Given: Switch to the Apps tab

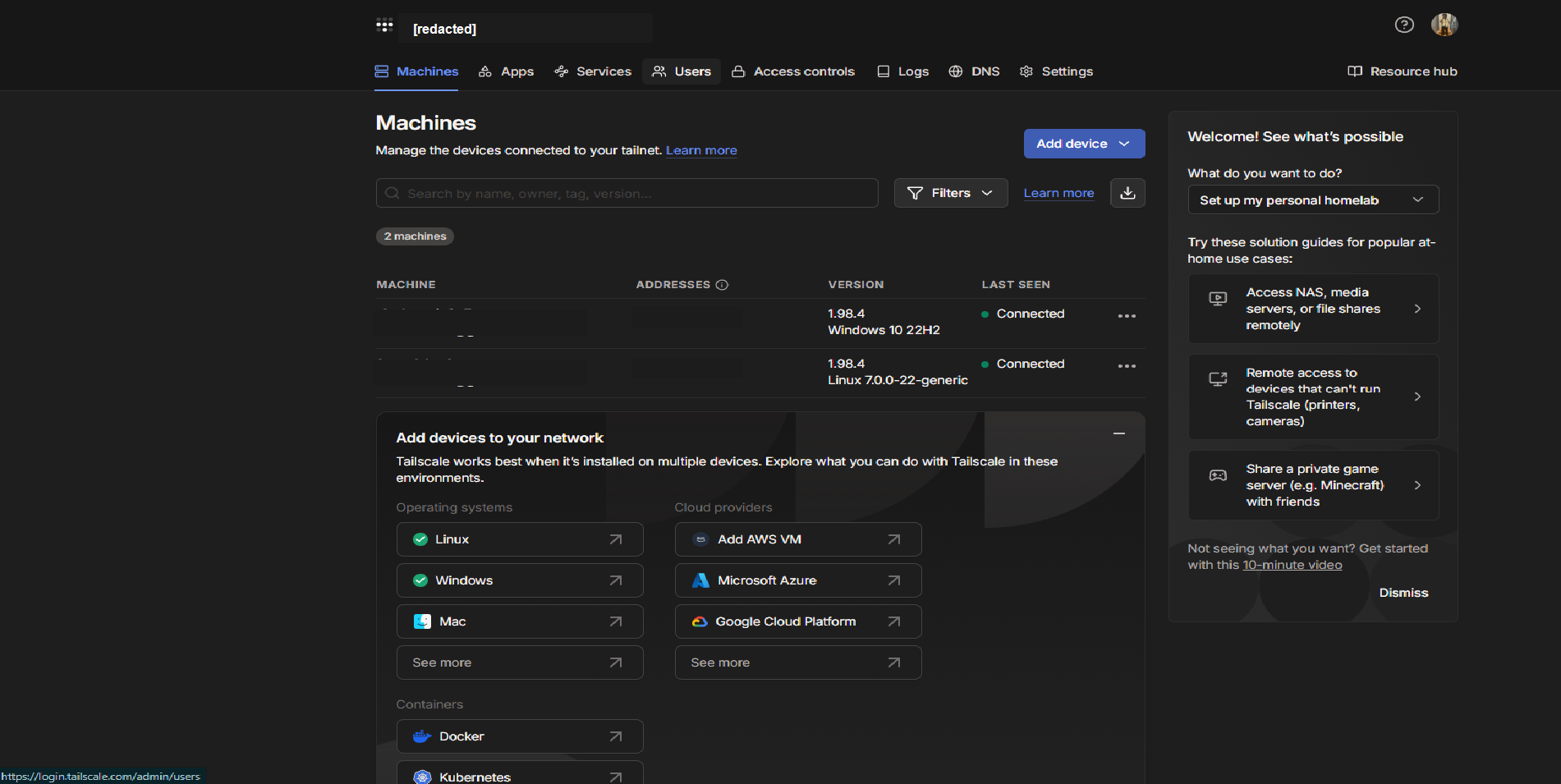Looking at the screenshot, I should click(x=507, y=71).
